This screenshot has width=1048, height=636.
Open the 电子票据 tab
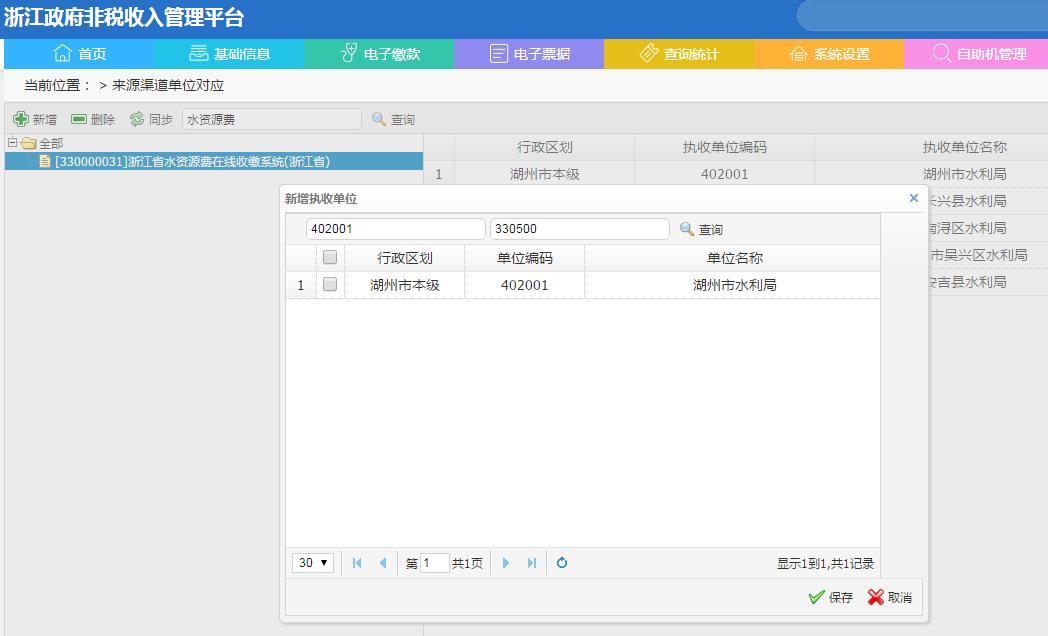click(529, 53)
